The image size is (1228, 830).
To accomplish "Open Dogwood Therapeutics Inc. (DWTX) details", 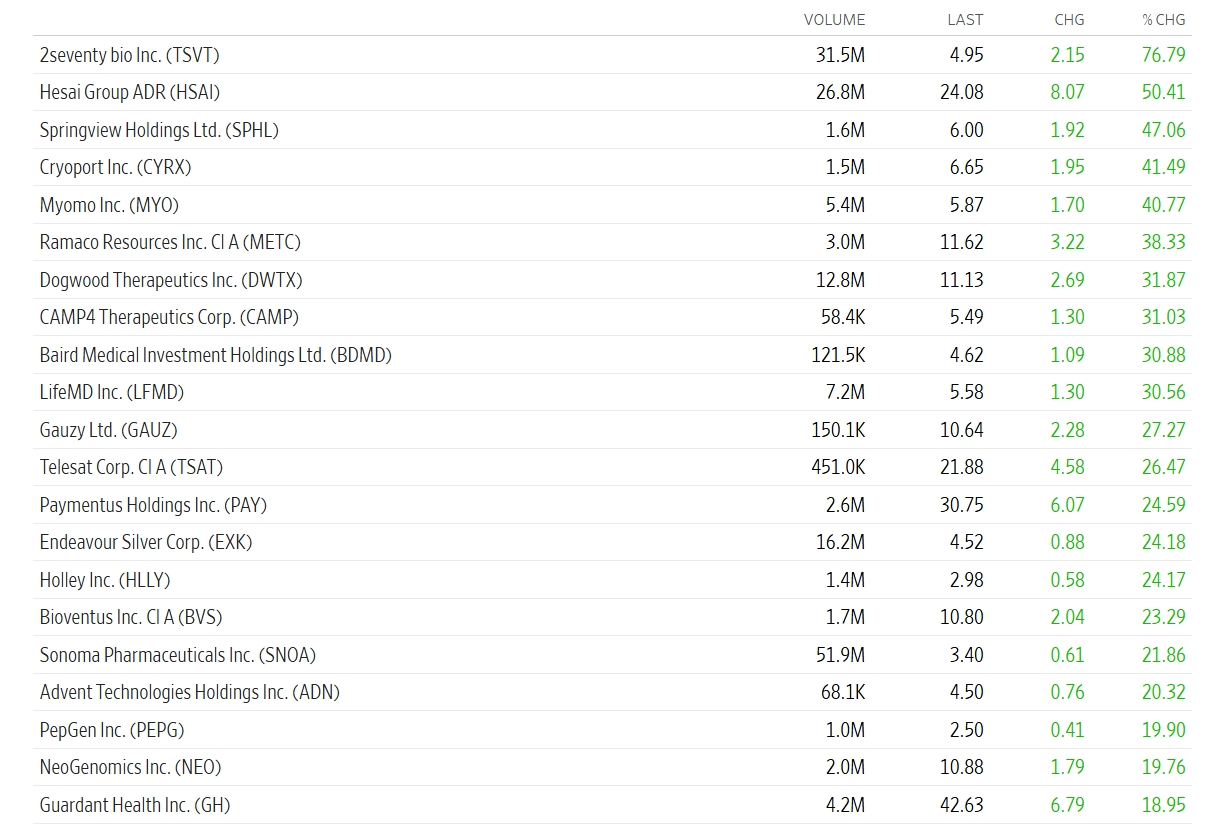I will tap(170, 280).
